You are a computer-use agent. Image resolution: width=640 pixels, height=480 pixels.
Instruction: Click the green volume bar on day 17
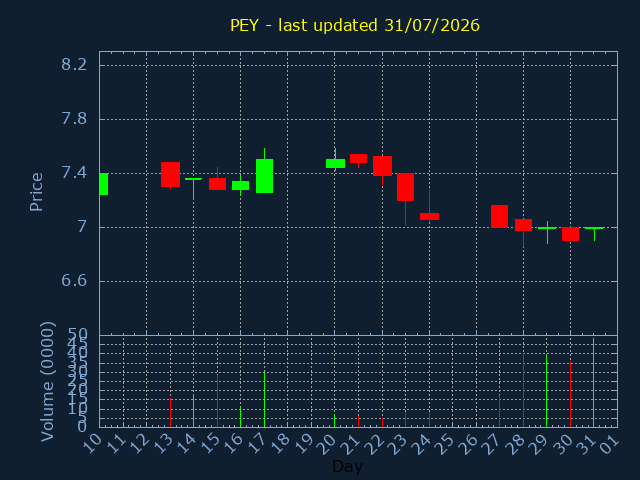[x=264, y=399]
